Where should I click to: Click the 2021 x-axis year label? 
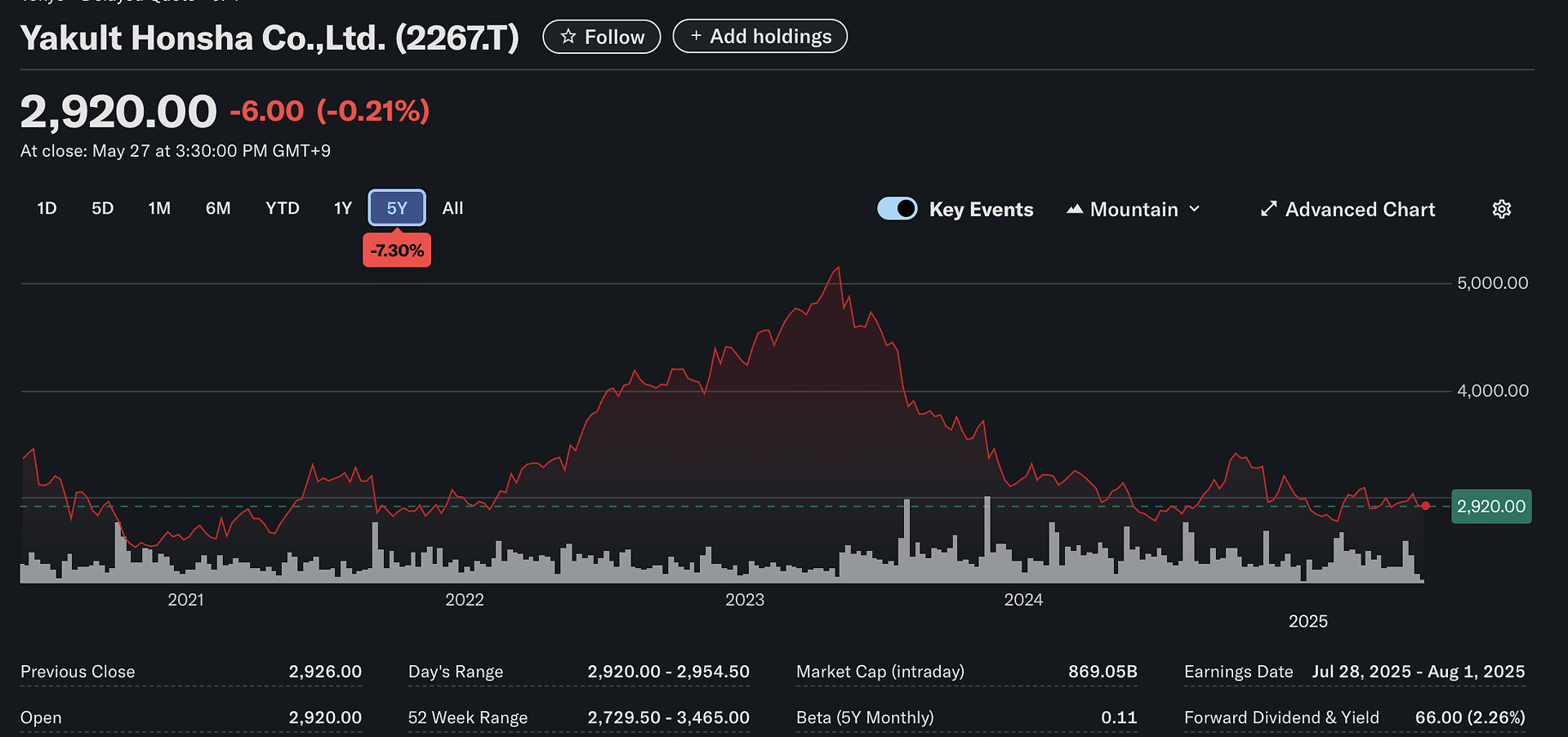tap(185, 600)
